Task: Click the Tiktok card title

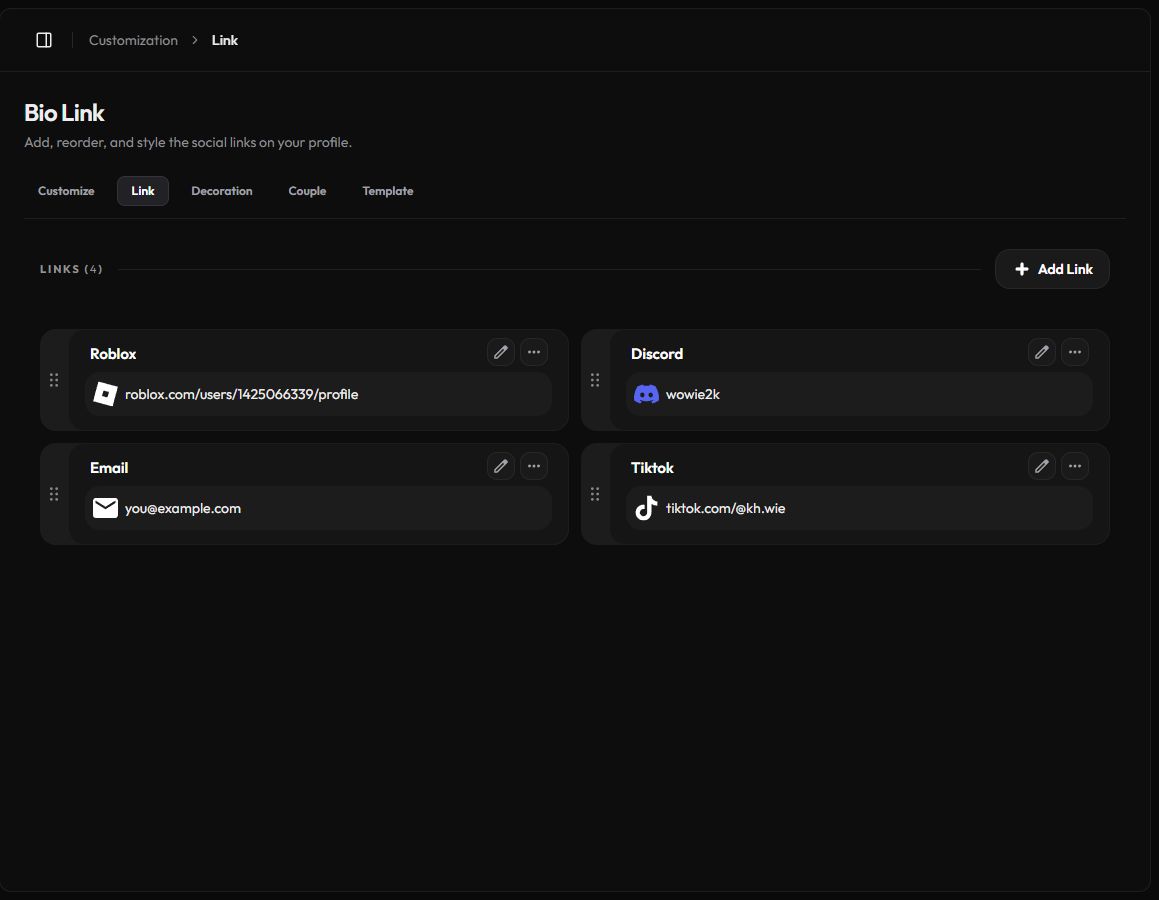Action: tap(652, 468)
